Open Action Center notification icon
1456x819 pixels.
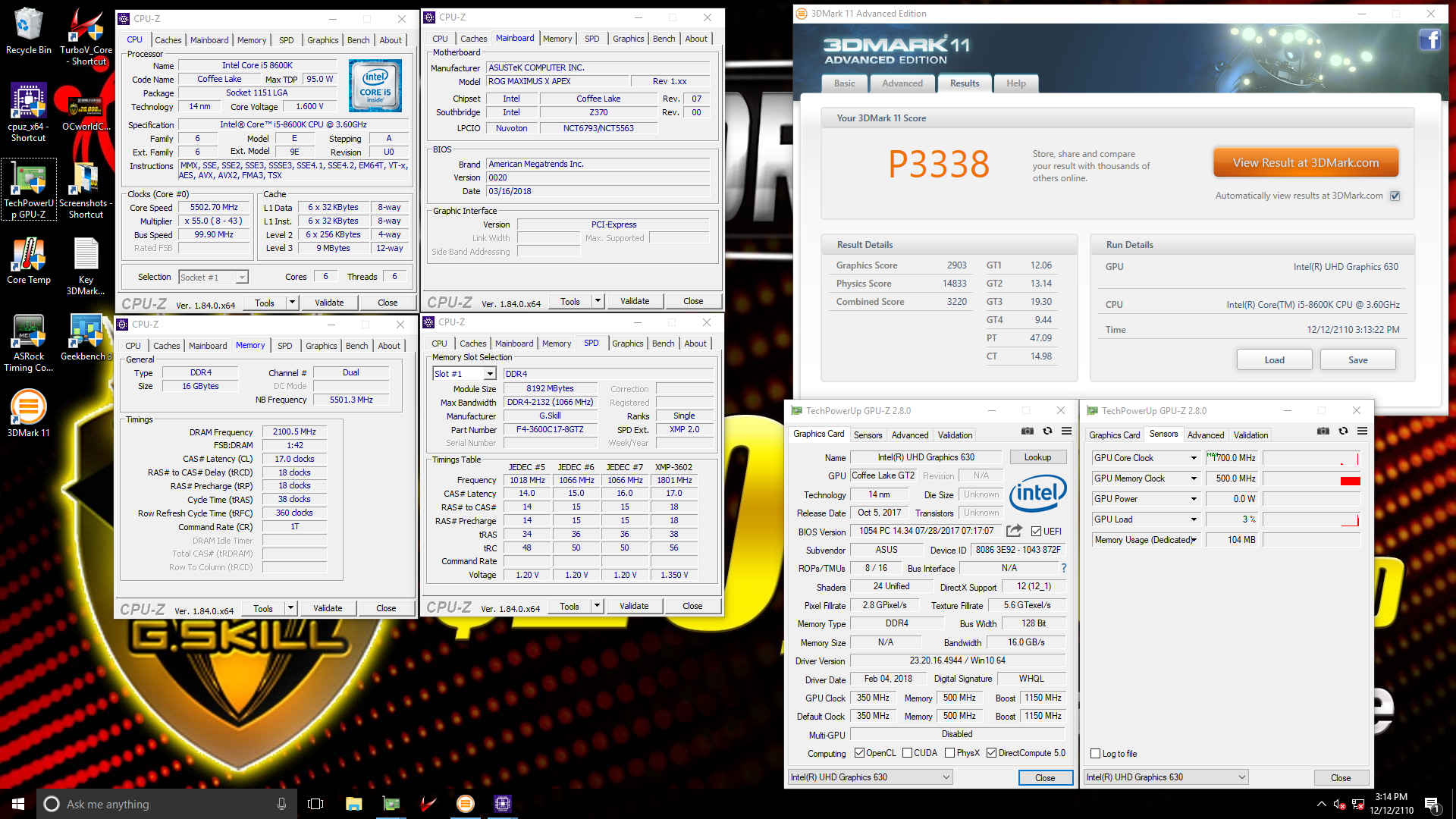1431,804
